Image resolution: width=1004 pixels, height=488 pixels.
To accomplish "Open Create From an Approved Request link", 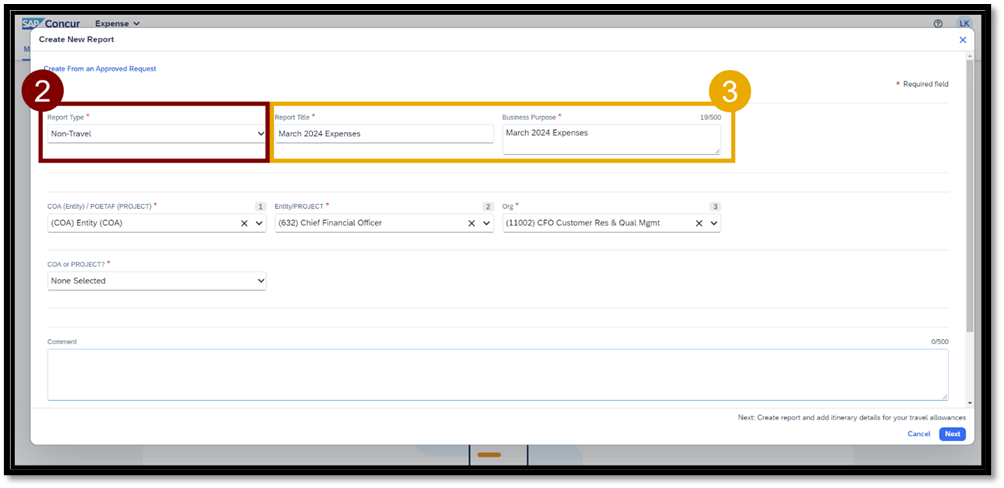I will [100, 69].
